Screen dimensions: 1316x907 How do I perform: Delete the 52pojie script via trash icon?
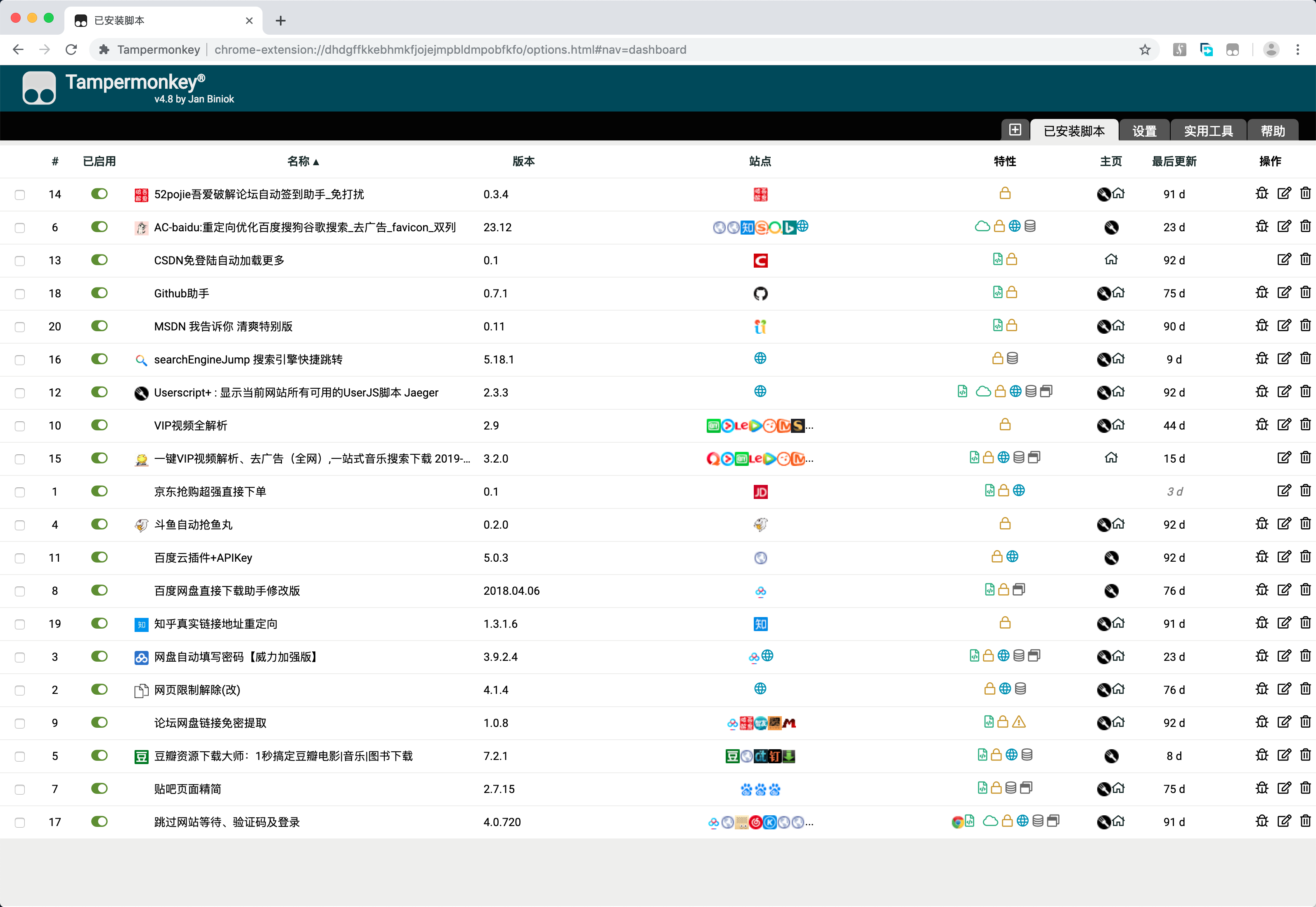1305,194
